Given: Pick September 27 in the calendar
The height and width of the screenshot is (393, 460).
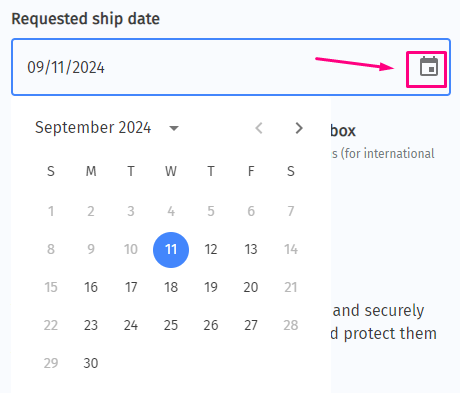Looking at the screenshot, I should point(251,325).
